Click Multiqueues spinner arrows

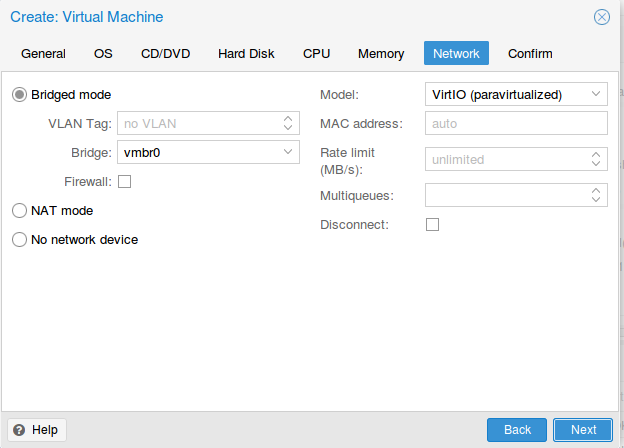tap(596, 195)
